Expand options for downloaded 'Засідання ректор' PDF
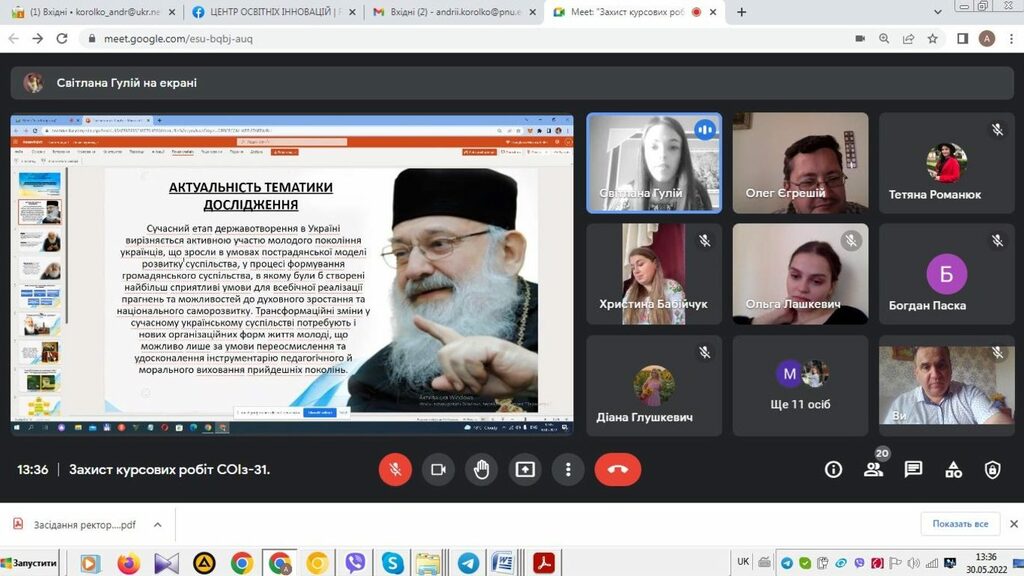The height and width of the screenshot is (576, 1024). coord(157,524)
